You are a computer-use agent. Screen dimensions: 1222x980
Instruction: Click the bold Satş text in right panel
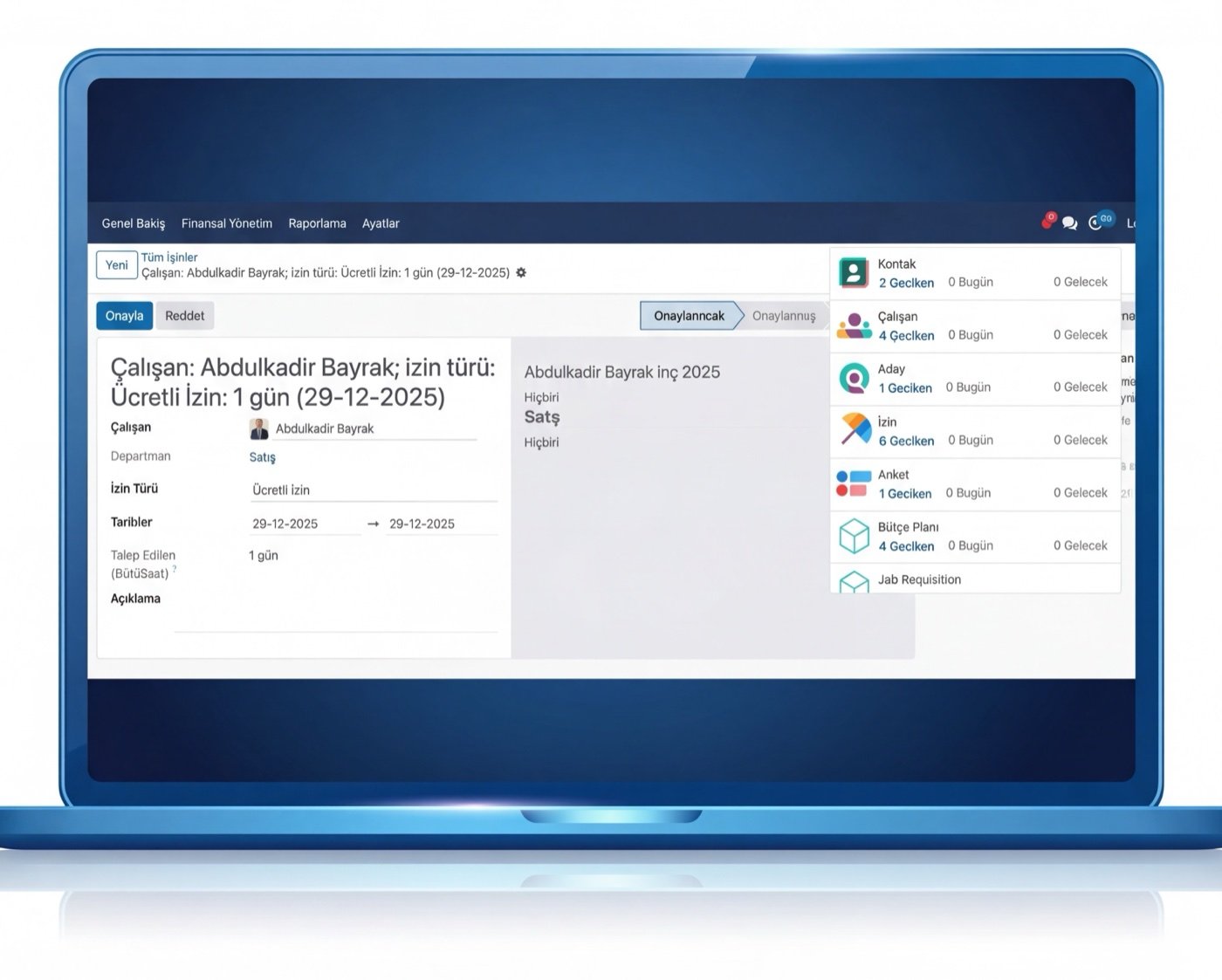tap(542, 417)
